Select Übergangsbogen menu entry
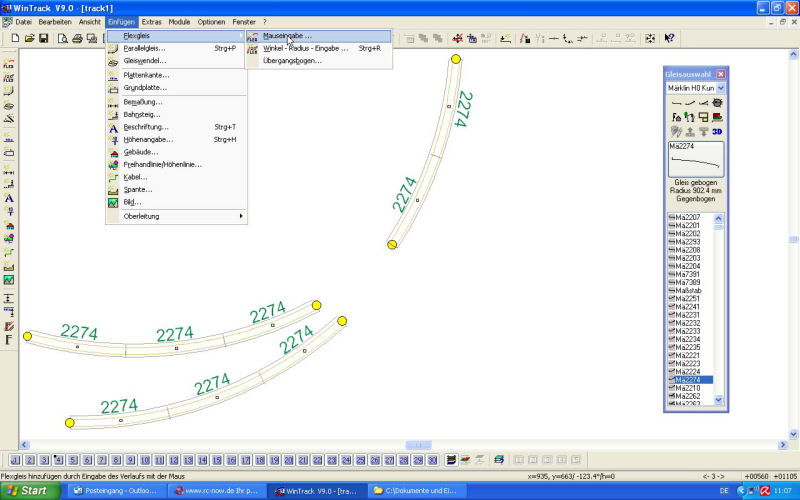The height and width of the screenshot is (500, 800). [x=319, y=61]
